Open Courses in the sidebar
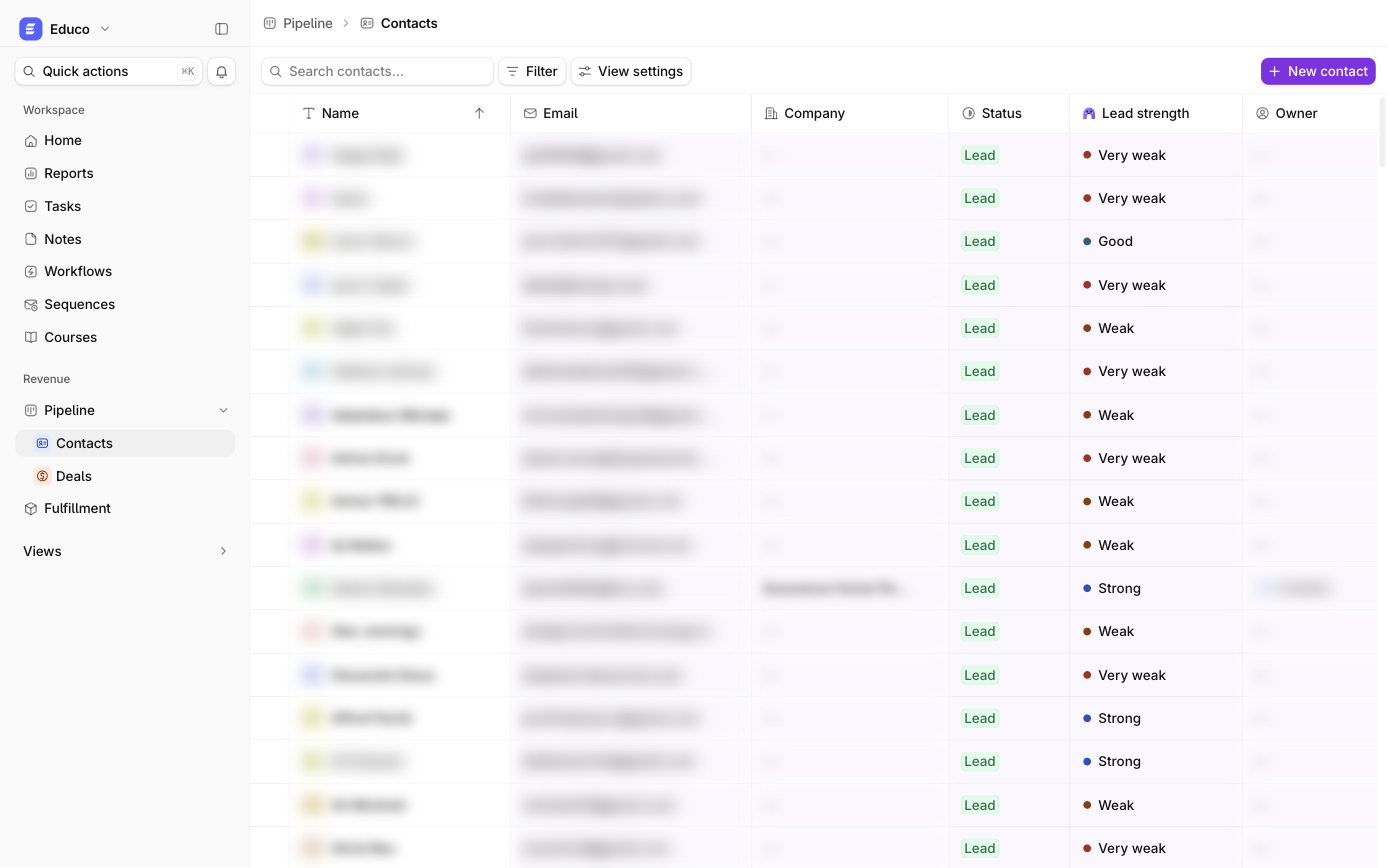Screen dimensions: 1388x868 coord(125,337)
